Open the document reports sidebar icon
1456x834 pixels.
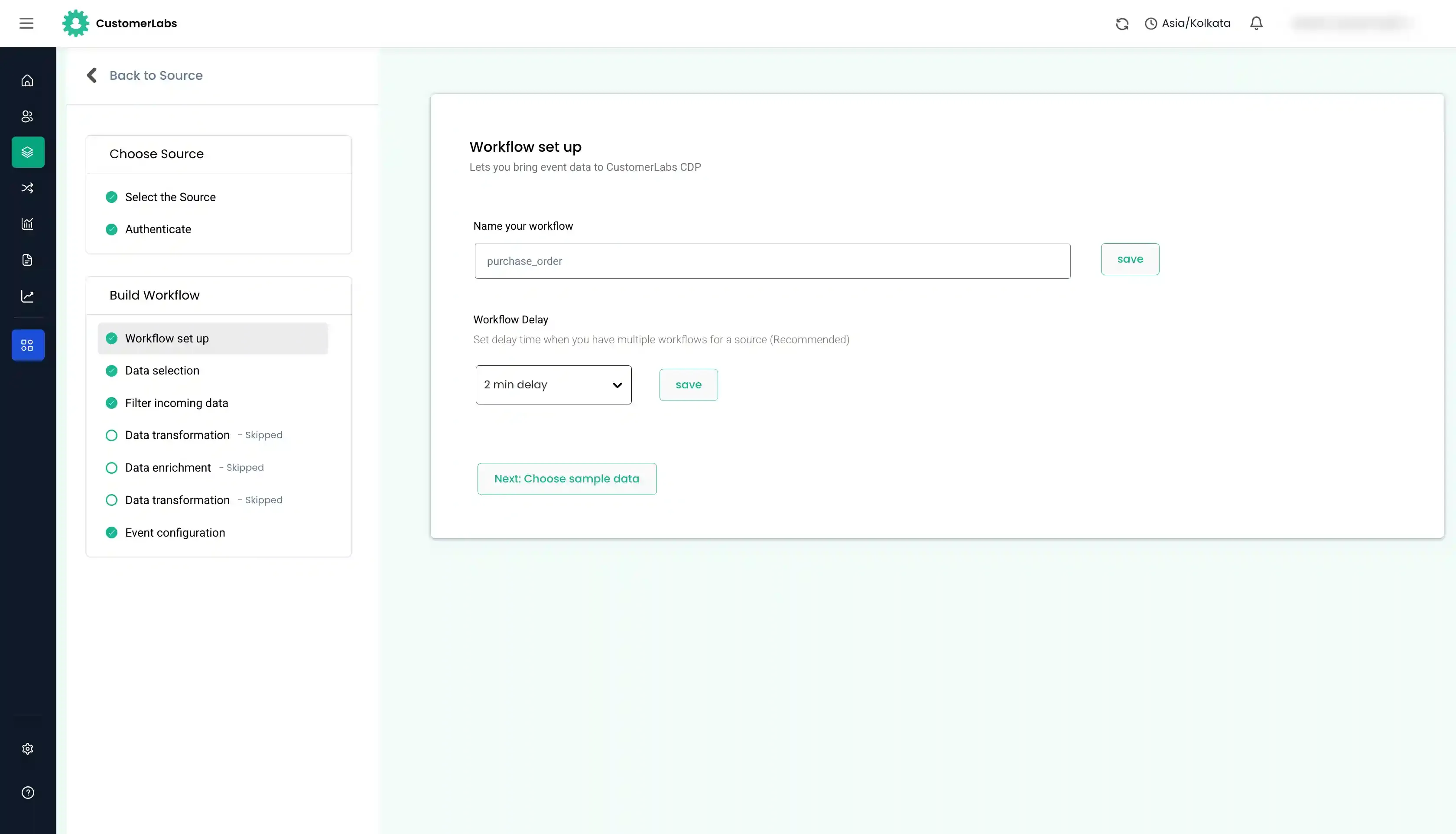point(27,260)
